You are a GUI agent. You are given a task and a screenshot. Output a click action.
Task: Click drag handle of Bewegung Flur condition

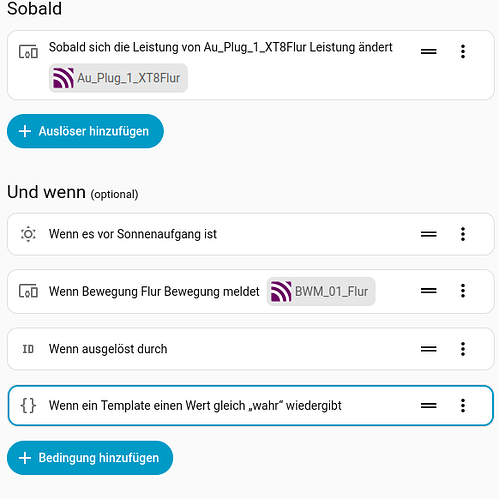(x=428, y=291)
